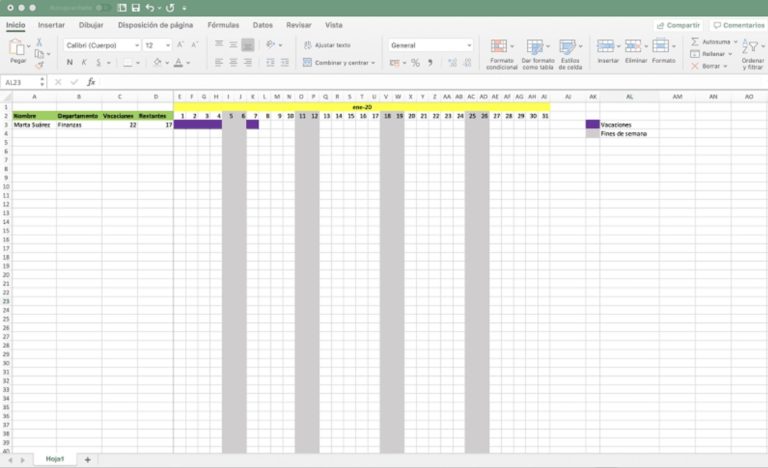Image resolution: width=768 pixels, height=468 pixels.
Task: Toggle Ajustar texto wrapping
Action: (x=326, y=45)
